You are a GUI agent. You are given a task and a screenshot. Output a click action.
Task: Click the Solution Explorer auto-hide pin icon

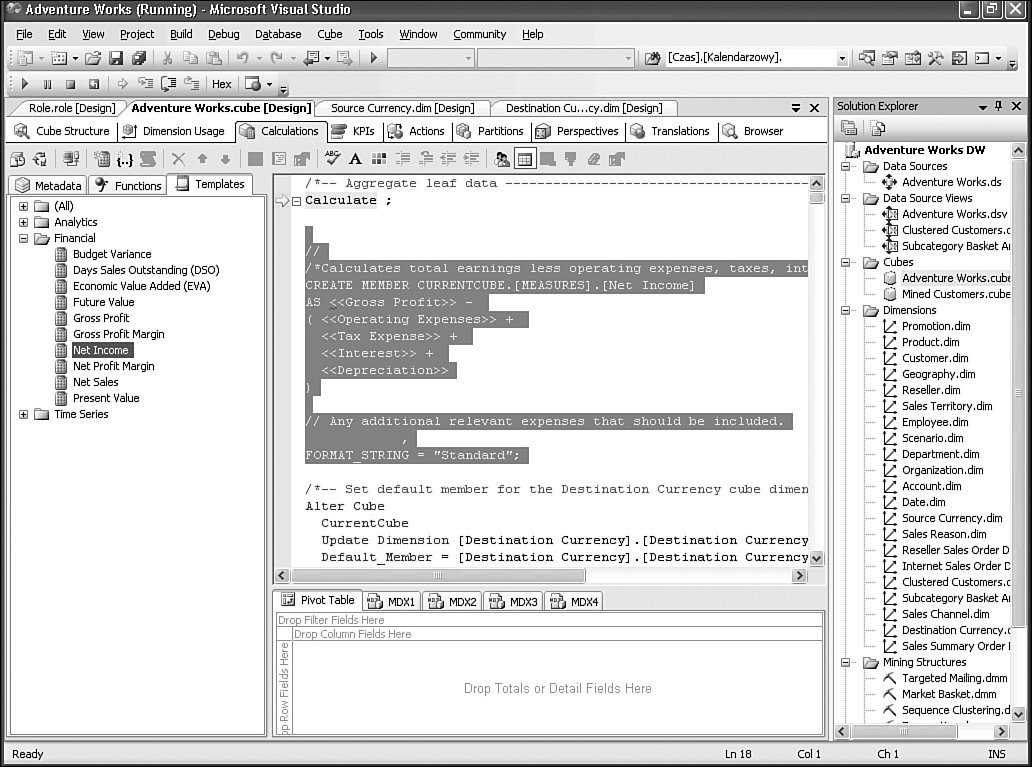[999, 106]
